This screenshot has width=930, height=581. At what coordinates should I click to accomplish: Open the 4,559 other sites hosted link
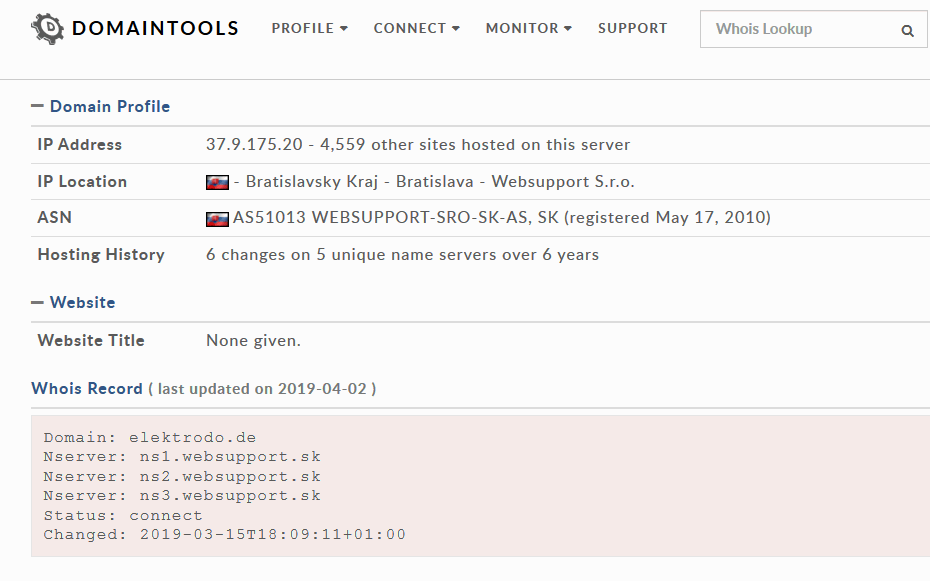coord(475,145)
